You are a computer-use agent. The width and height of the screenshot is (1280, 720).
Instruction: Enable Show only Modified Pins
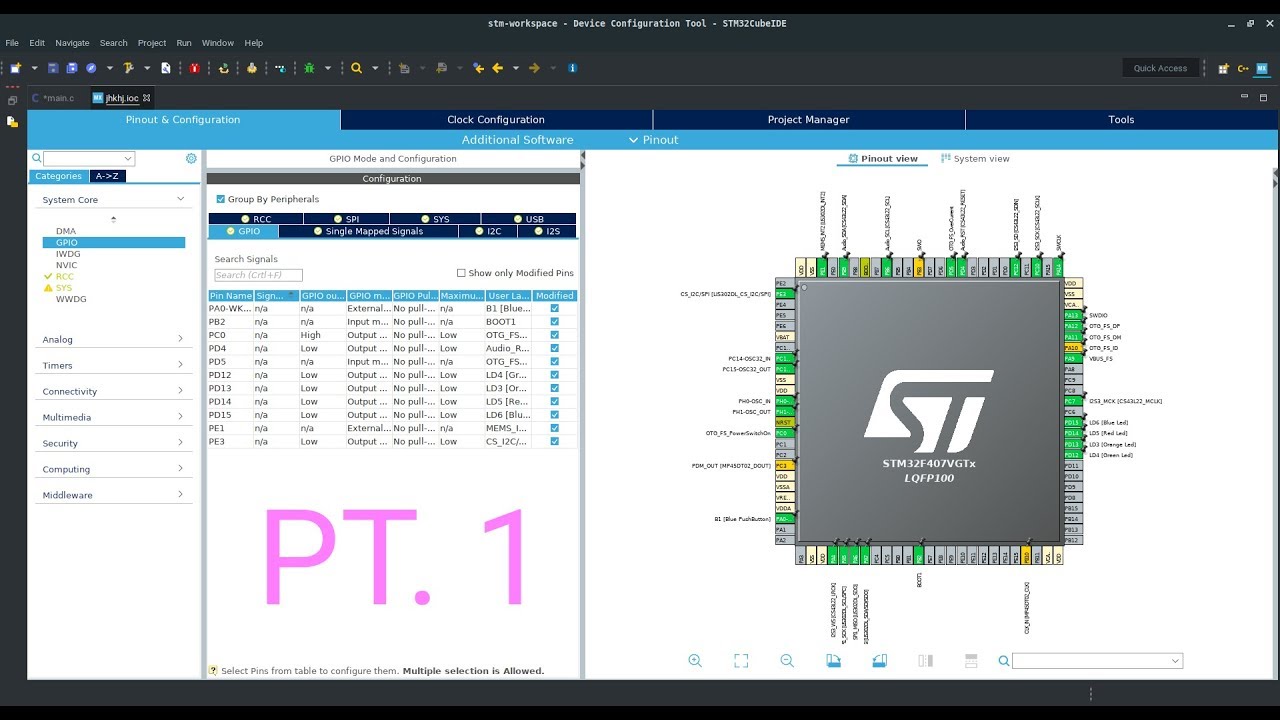(x=461, y=273)
